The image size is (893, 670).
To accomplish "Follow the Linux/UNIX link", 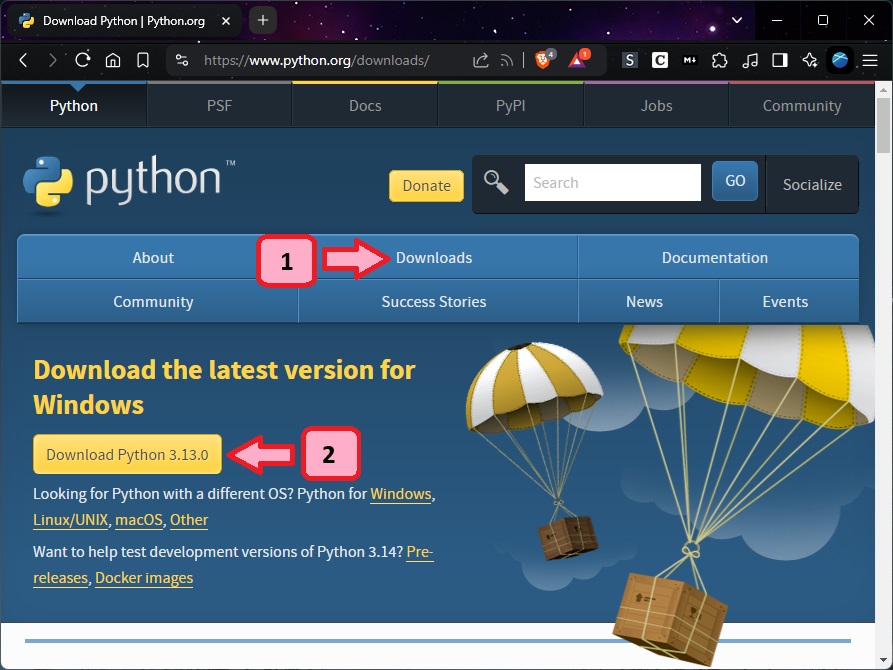I will coord(70,520).
